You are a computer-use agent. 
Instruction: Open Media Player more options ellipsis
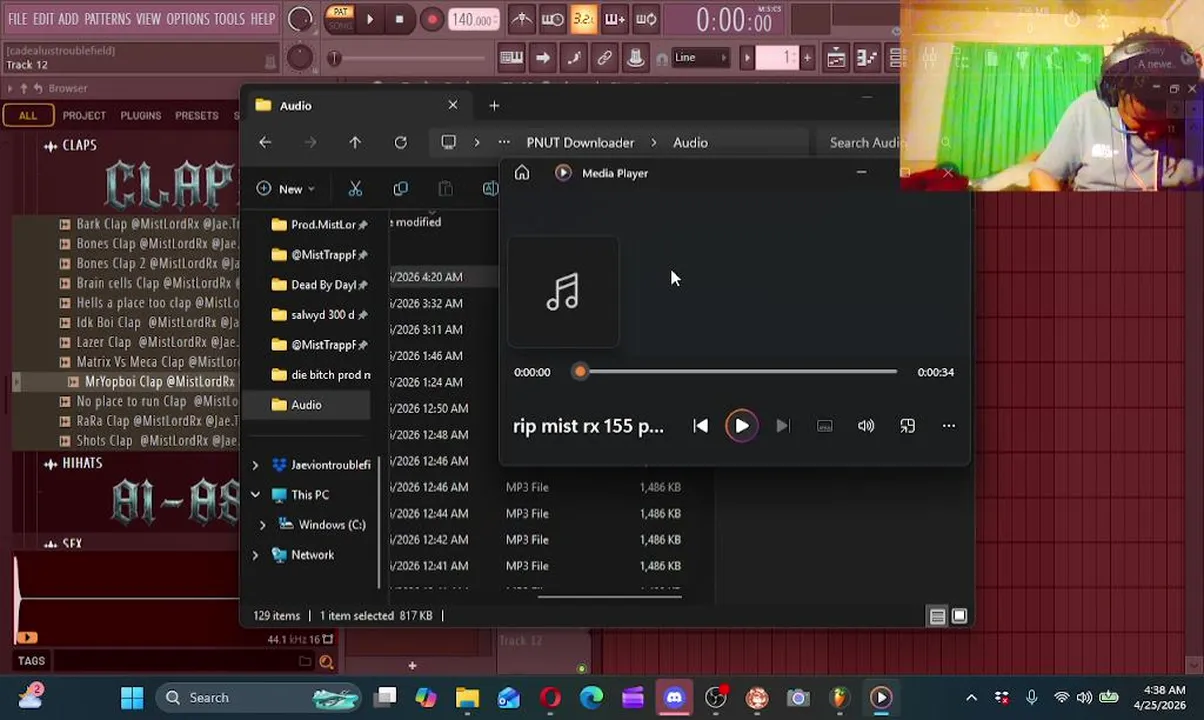pos(948,426)
